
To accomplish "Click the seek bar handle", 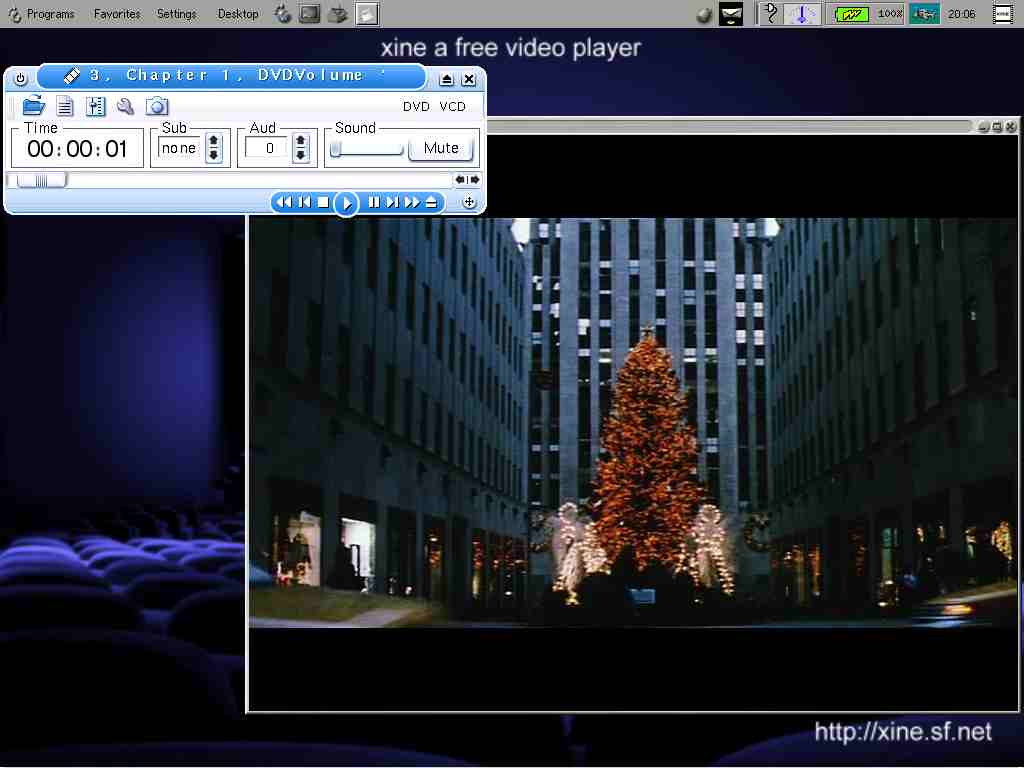I will pos(39,180).
